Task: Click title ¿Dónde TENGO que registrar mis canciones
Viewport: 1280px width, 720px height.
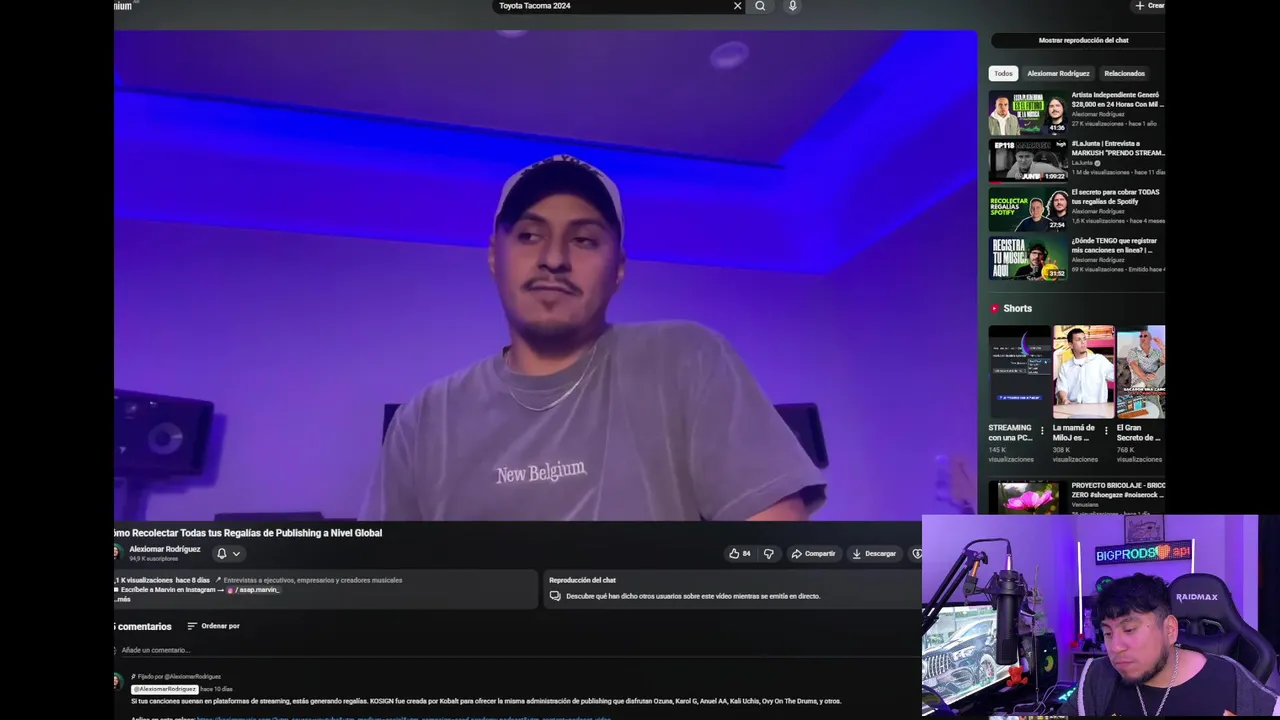Action: tap(1114, 245)
